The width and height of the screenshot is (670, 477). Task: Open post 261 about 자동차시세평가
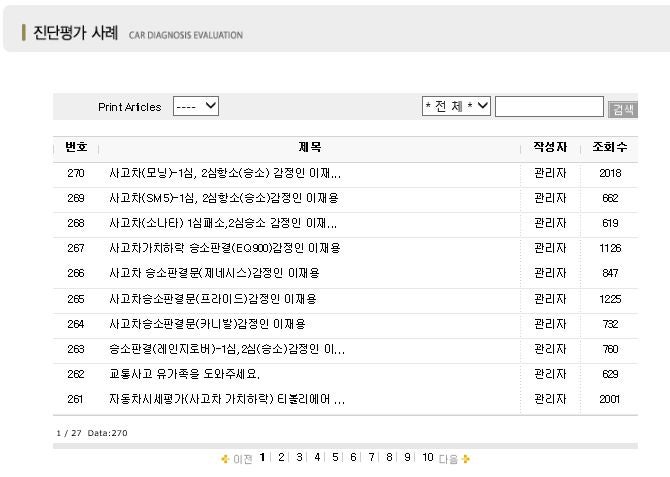226,399
